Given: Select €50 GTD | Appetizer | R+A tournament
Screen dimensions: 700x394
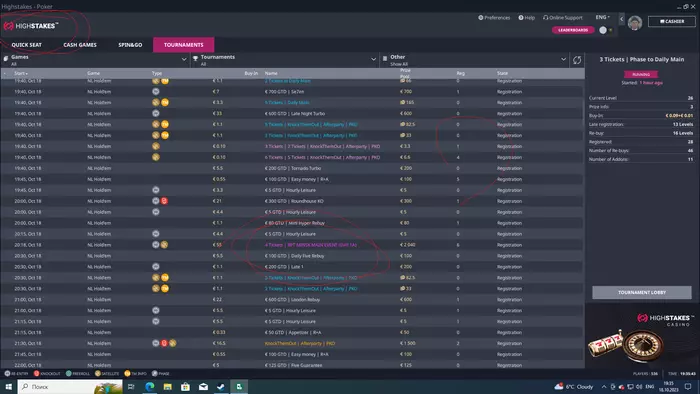Looking at the screenshot, I should coord(292,332).
